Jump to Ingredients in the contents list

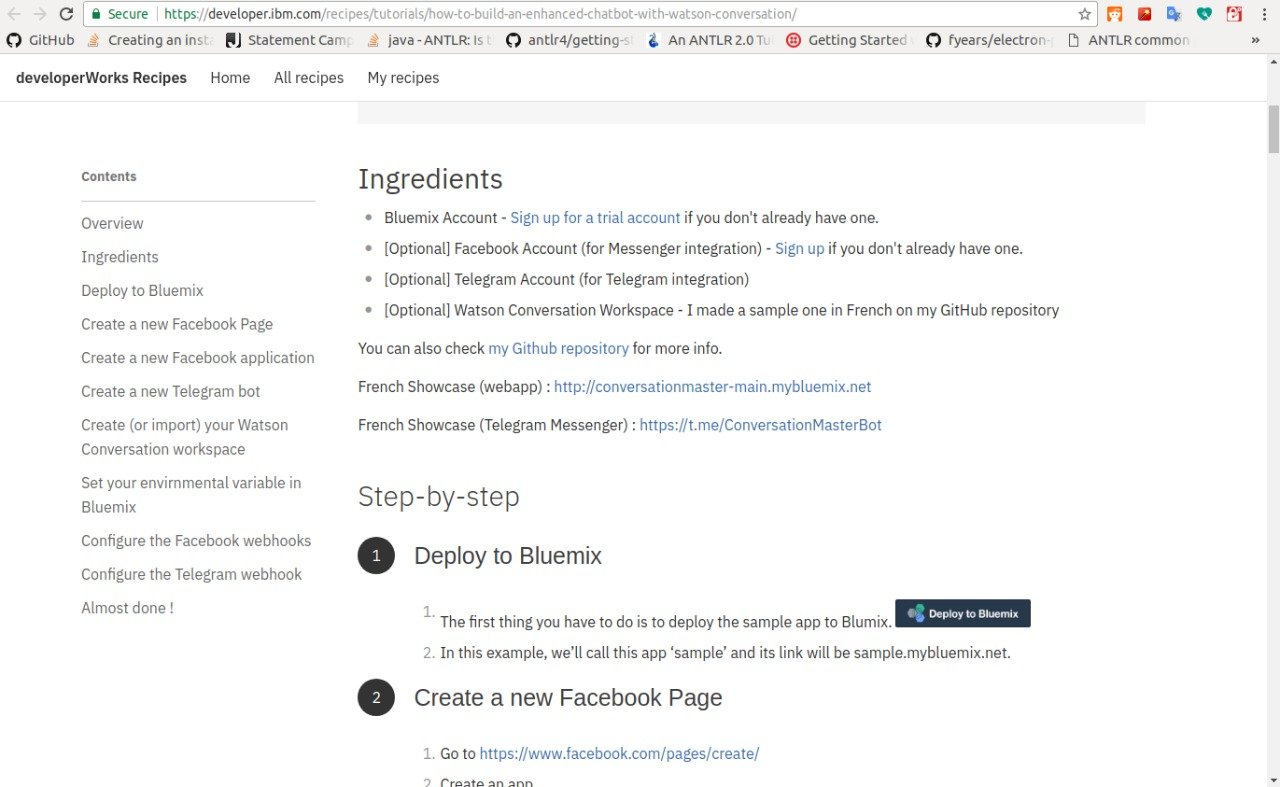120,257
